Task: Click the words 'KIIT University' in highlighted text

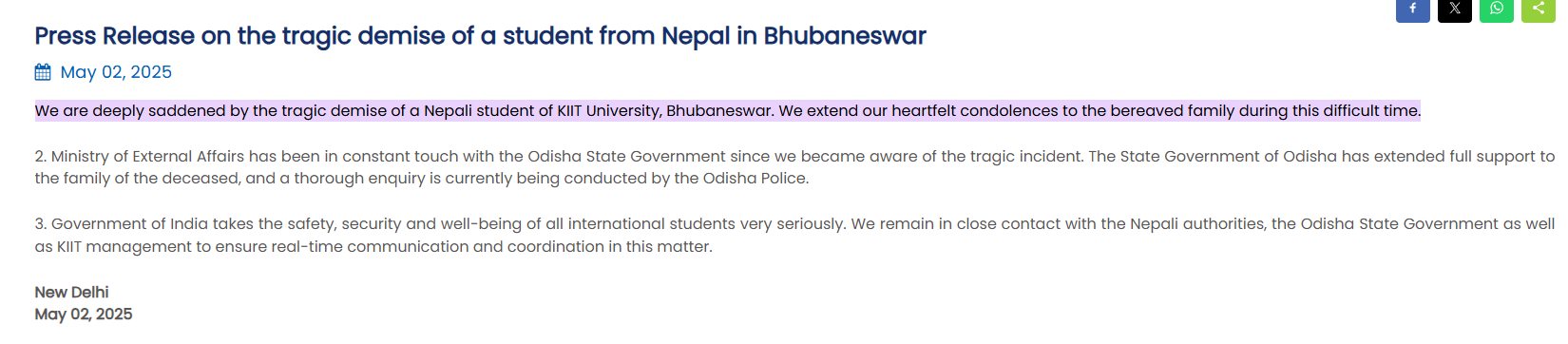Action: (608, 111)
